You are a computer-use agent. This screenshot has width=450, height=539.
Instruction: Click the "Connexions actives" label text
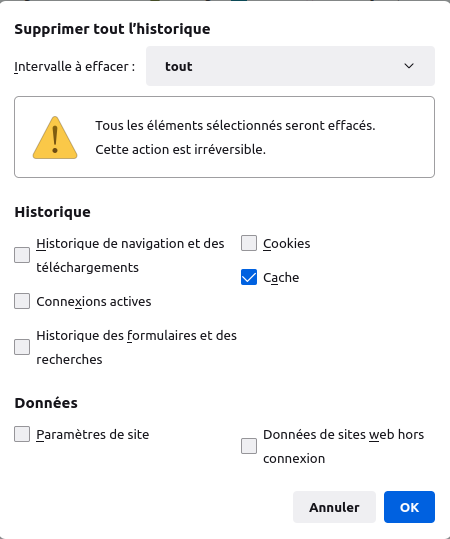(x=94, y=301)
